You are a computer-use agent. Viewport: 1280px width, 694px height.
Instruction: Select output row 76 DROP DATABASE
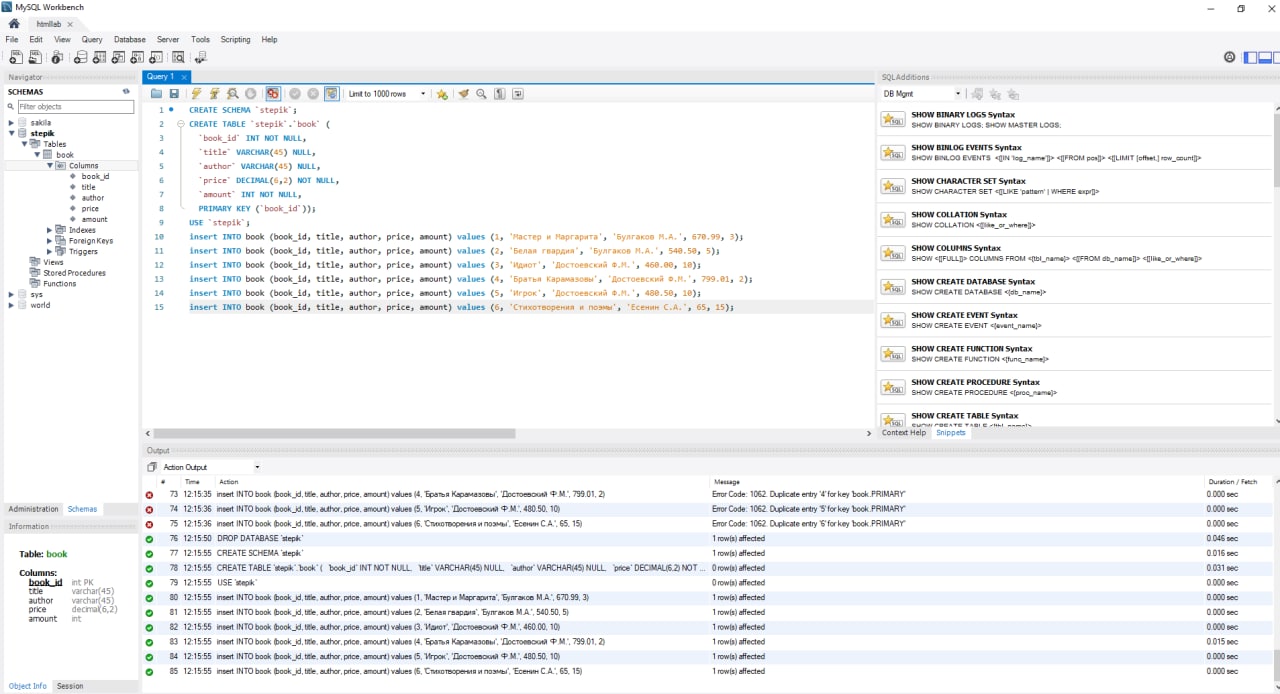tap(706, 538)
